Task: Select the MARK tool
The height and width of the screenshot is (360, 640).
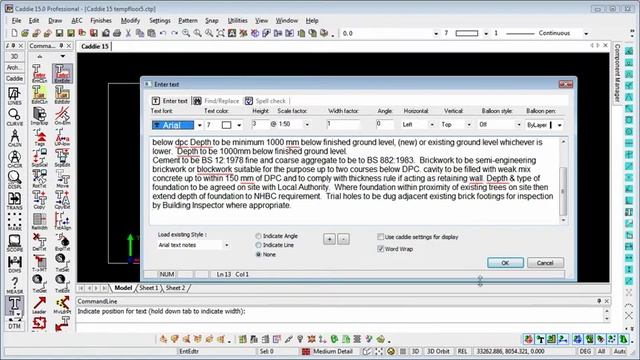Action: 14,221
